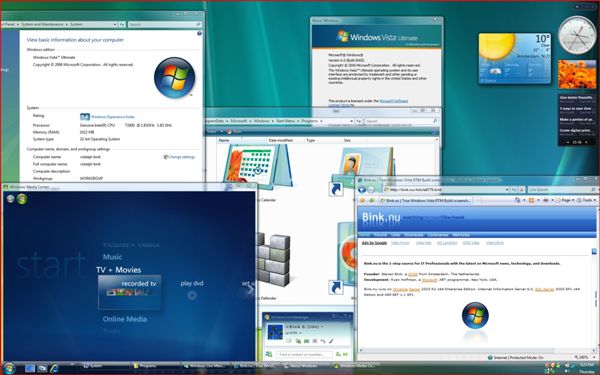Open the Windows Defender brick wall icon
The width and height of the screenshot is (600, 375).
pyautogui.click(x=274, y=260)
